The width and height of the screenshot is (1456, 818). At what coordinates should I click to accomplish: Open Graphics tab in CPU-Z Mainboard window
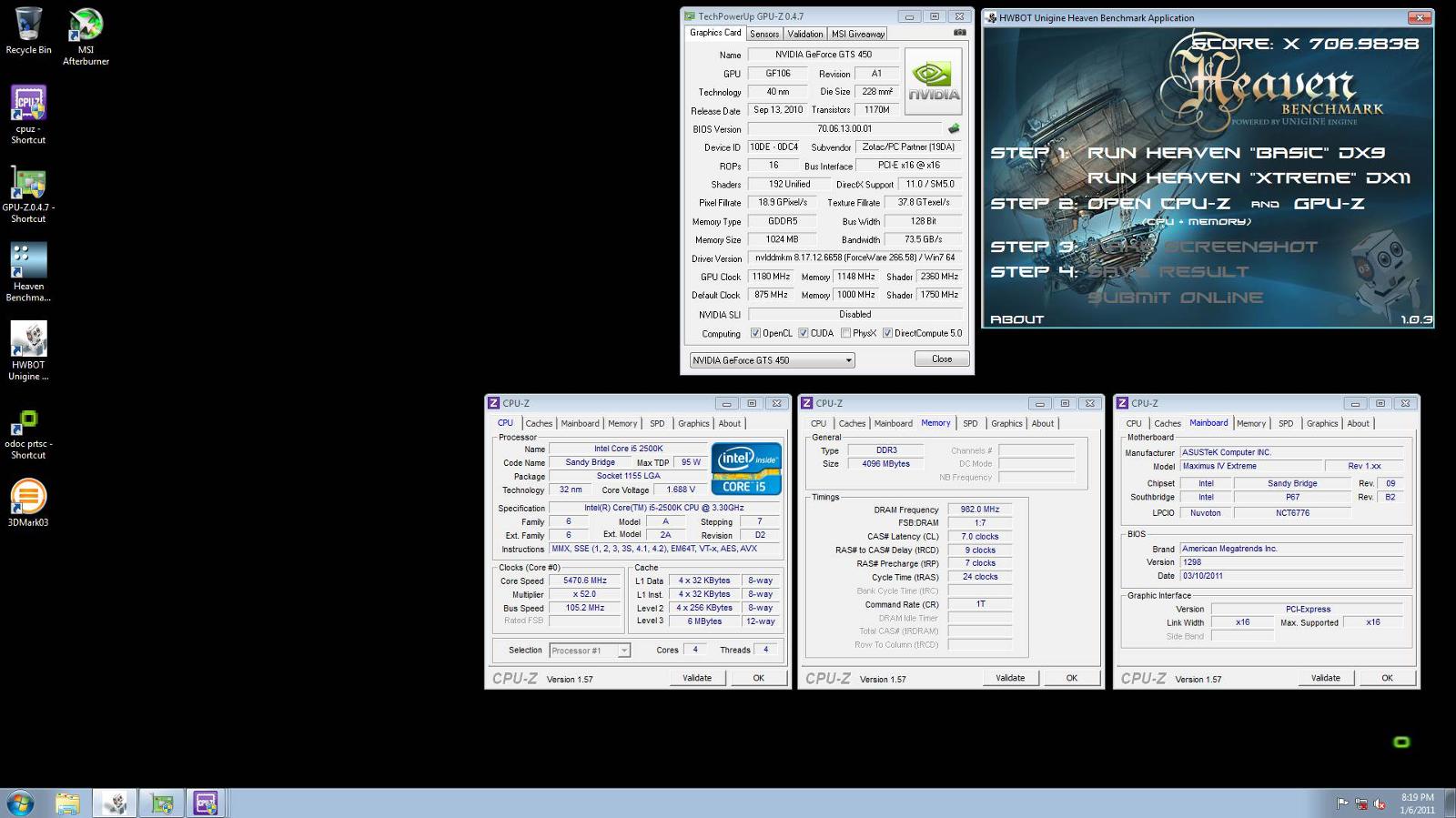click(x=1322, y=423)
